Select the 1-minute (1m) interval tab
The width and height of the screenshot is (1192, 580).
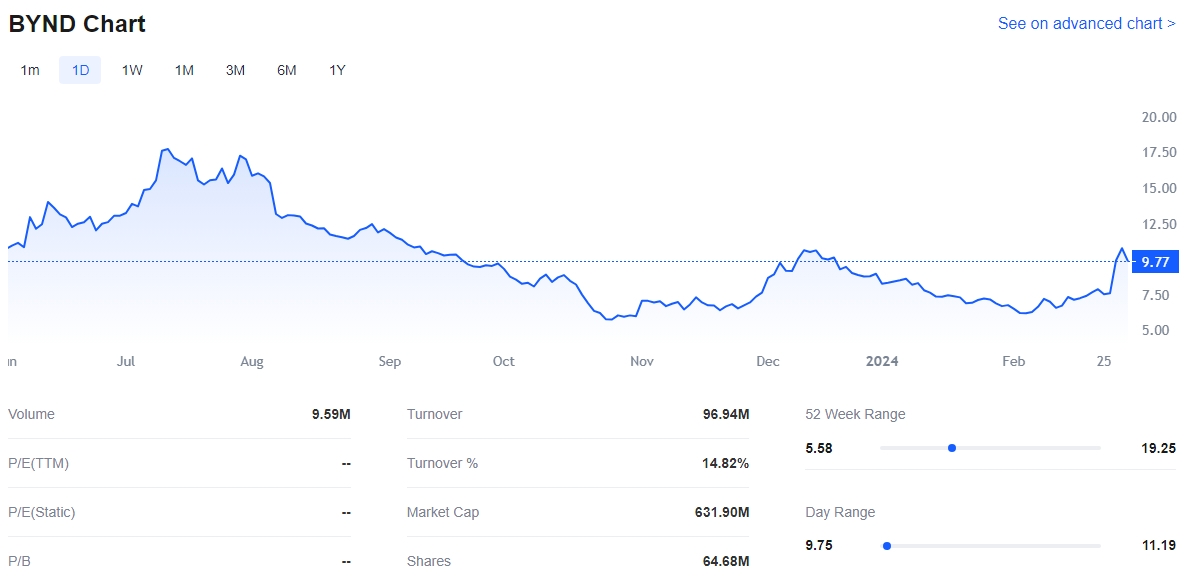30,70
